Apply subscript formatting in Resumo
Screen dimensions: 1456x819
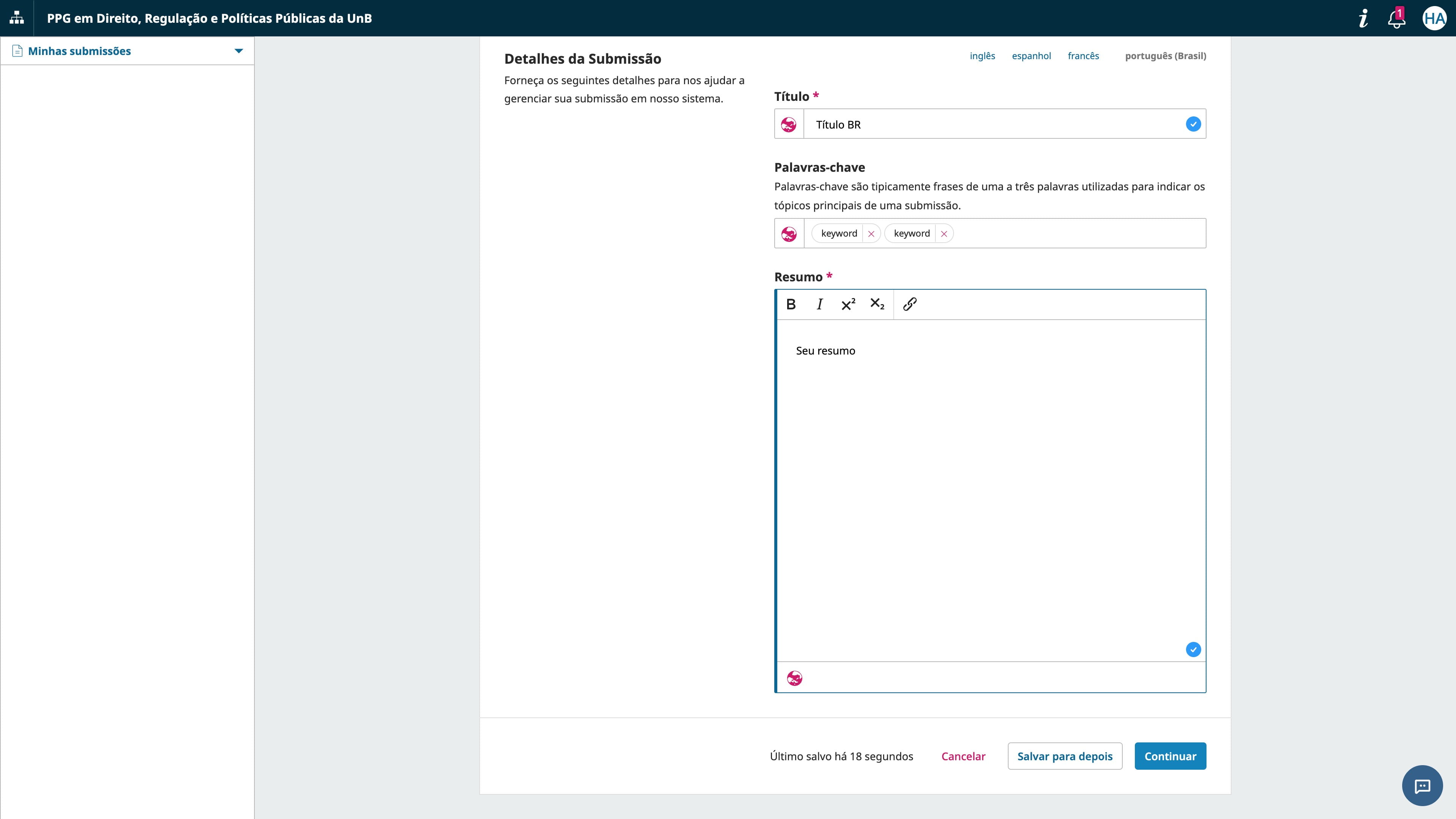pyautogui.click(x=877, y=304)
